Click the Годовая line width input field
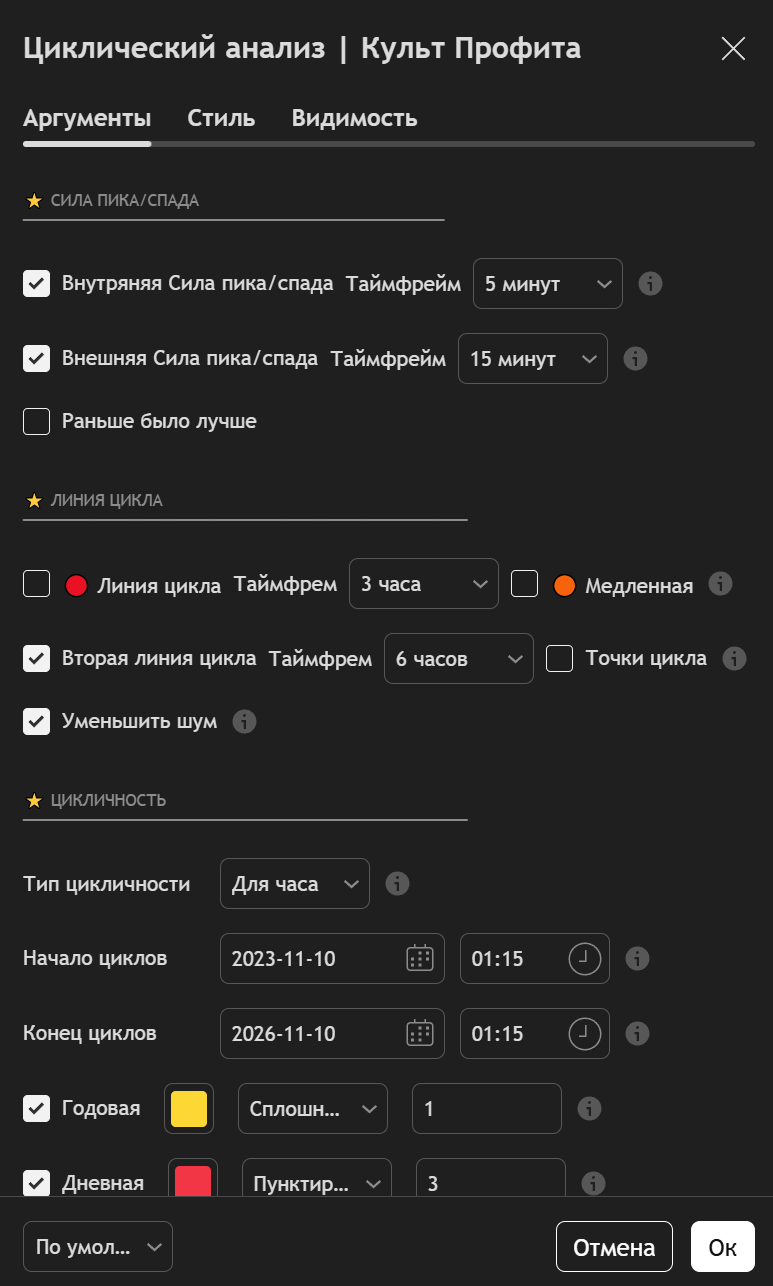This screenshot has width=773, height=1286. (x=486, y=1108)
